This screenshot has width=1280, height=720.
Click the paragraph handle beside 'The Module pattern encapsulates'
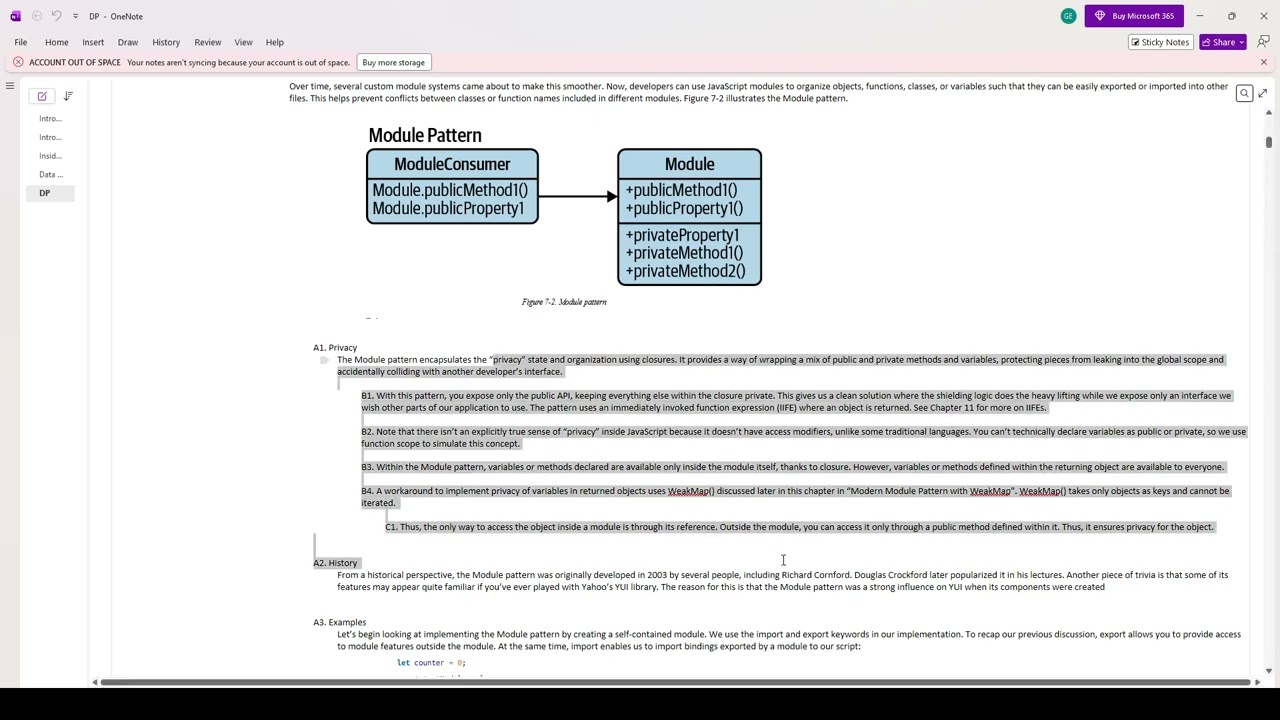(x=324, y=360)
